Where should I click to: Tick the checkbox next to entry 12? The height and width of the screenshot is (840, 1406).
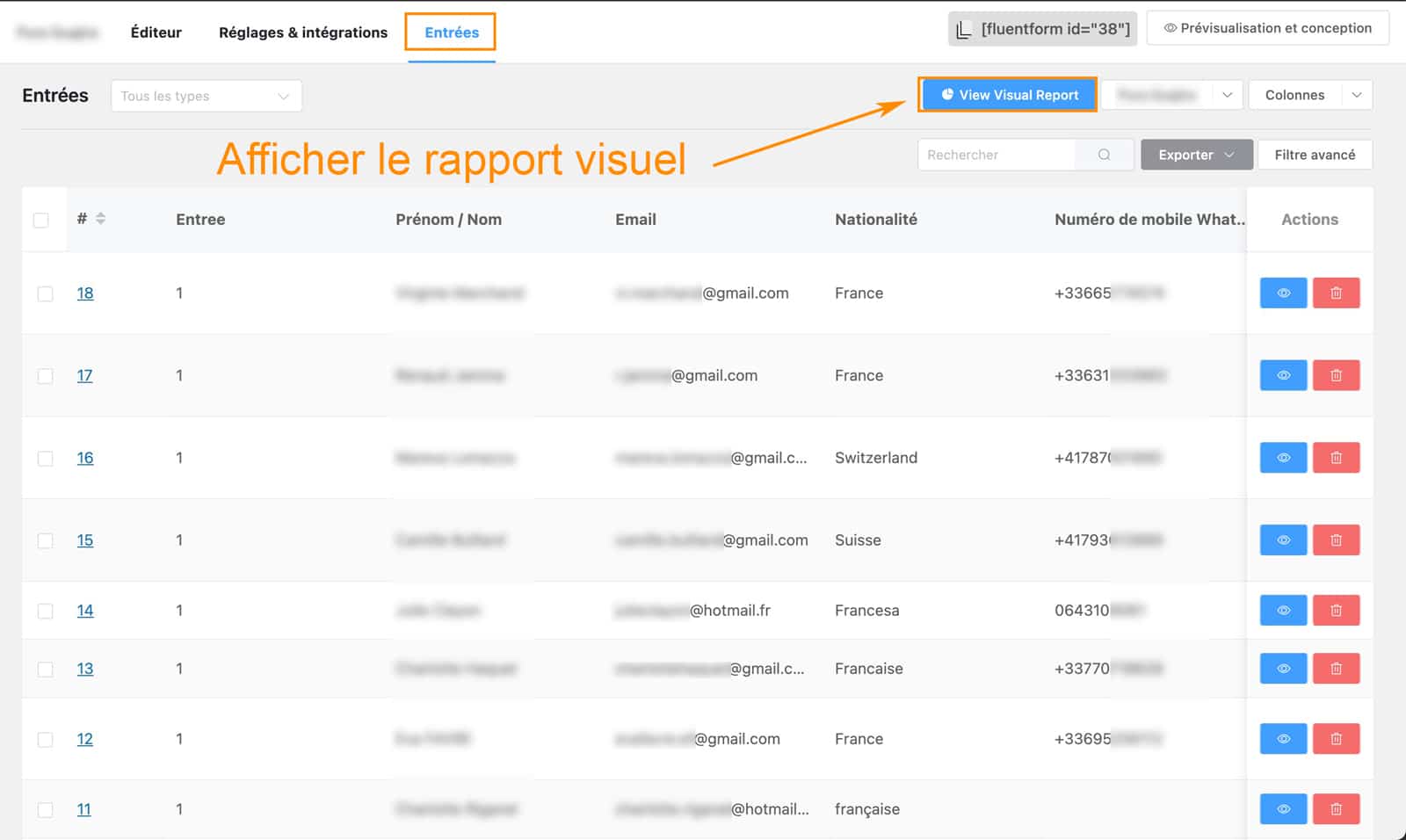[x=45, y=739]
